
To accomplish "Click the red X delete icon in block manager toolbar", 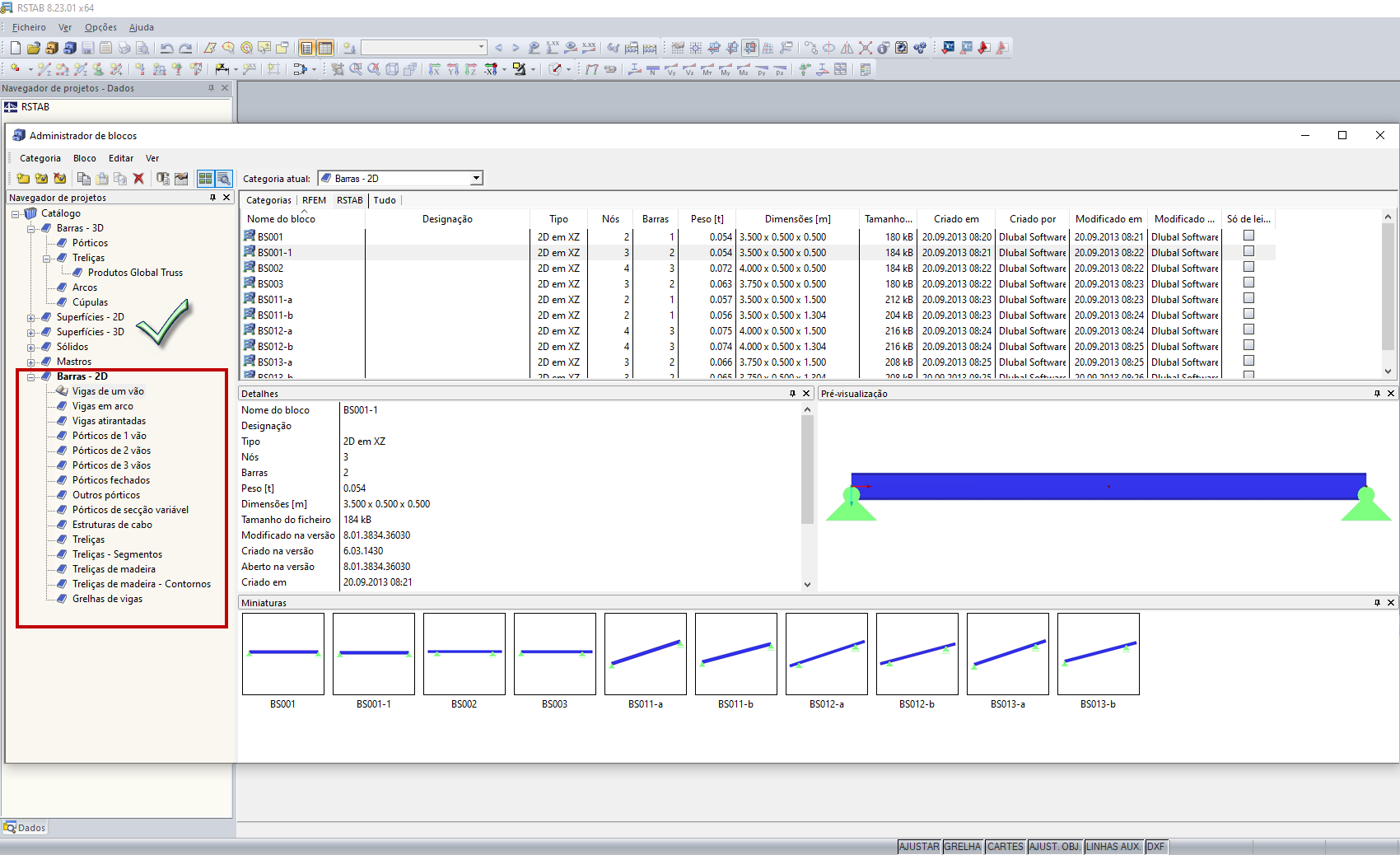I will pyautogui.click(x=138, y=179).
